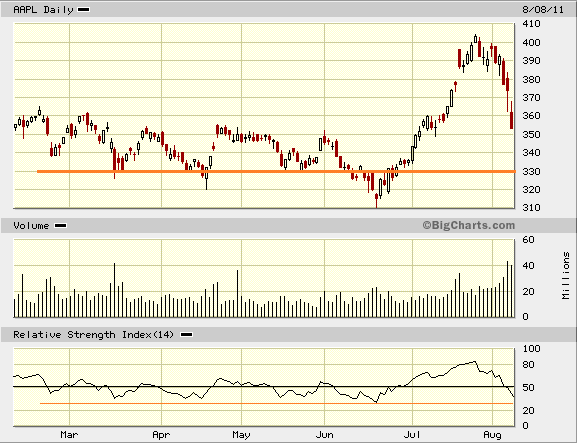Click the black legend marker beside AAPL Daily
The width and height of the screenshot is (577, 443).
[x=84, y=10]
